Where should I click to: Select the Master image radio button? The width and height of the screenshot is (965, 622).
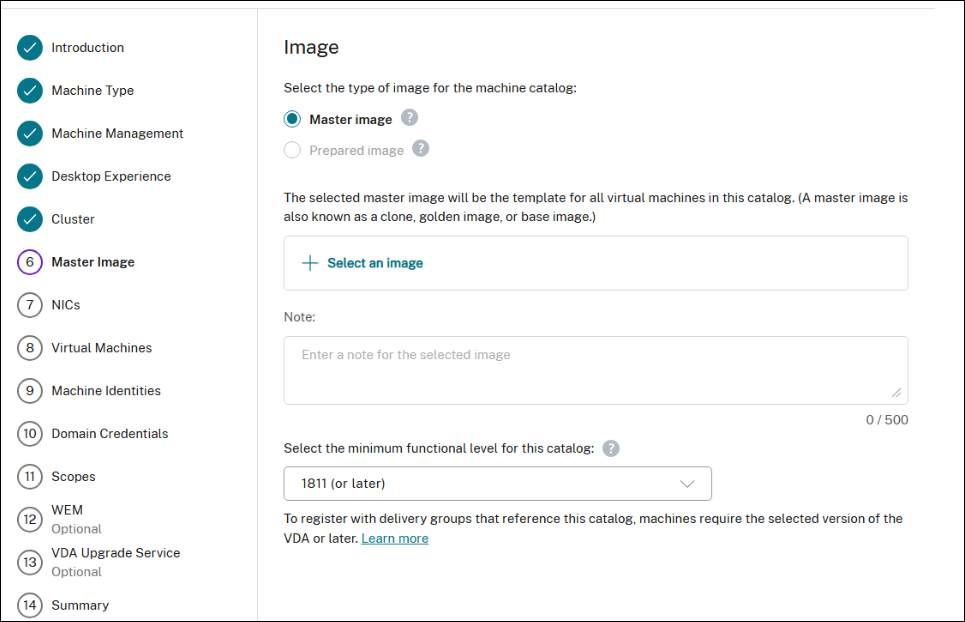tap(292, 119)
